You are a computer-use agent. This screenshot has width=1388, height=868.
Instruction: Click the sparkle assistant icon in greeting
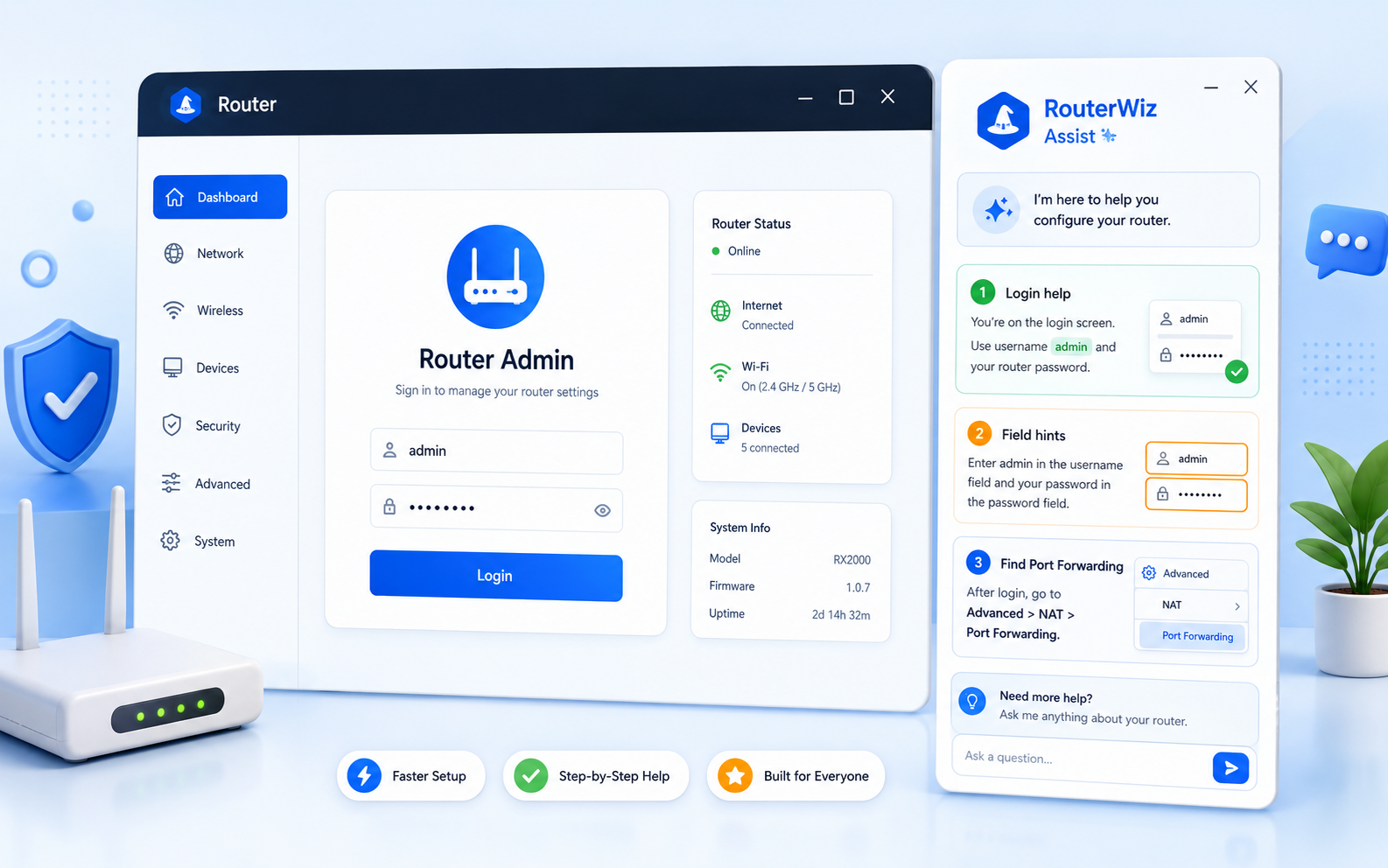click(x=997, y=210)
